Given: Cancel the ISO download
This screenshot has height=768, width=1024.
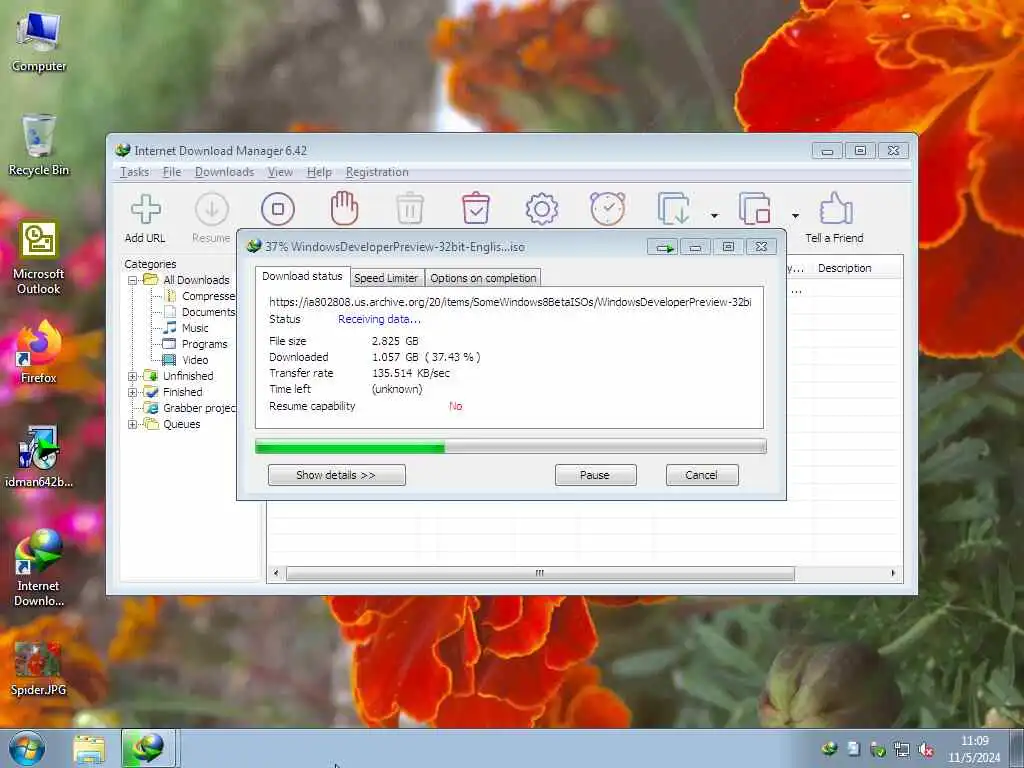Looking at the screenshot, I should [702, 475].
